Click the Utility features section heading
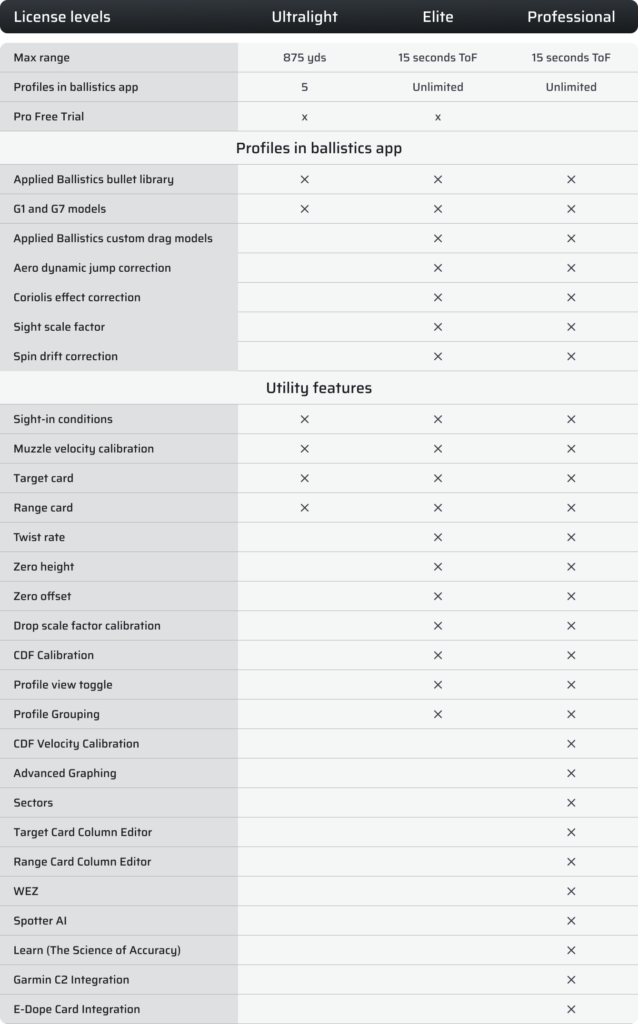The image size is (638, 1024). click(319, 388)
